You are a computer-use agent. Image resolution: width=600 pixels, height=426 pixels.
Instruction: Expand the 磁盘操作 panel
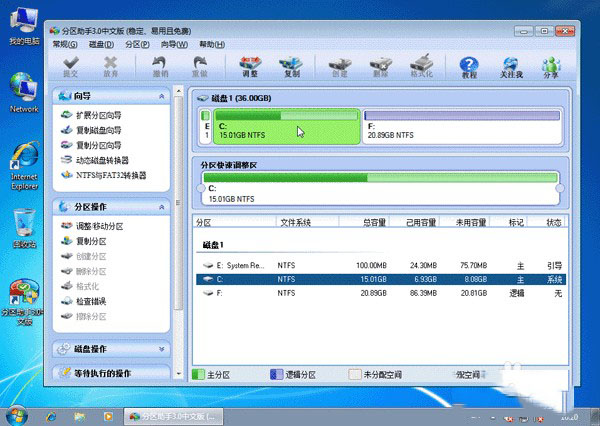163,349
